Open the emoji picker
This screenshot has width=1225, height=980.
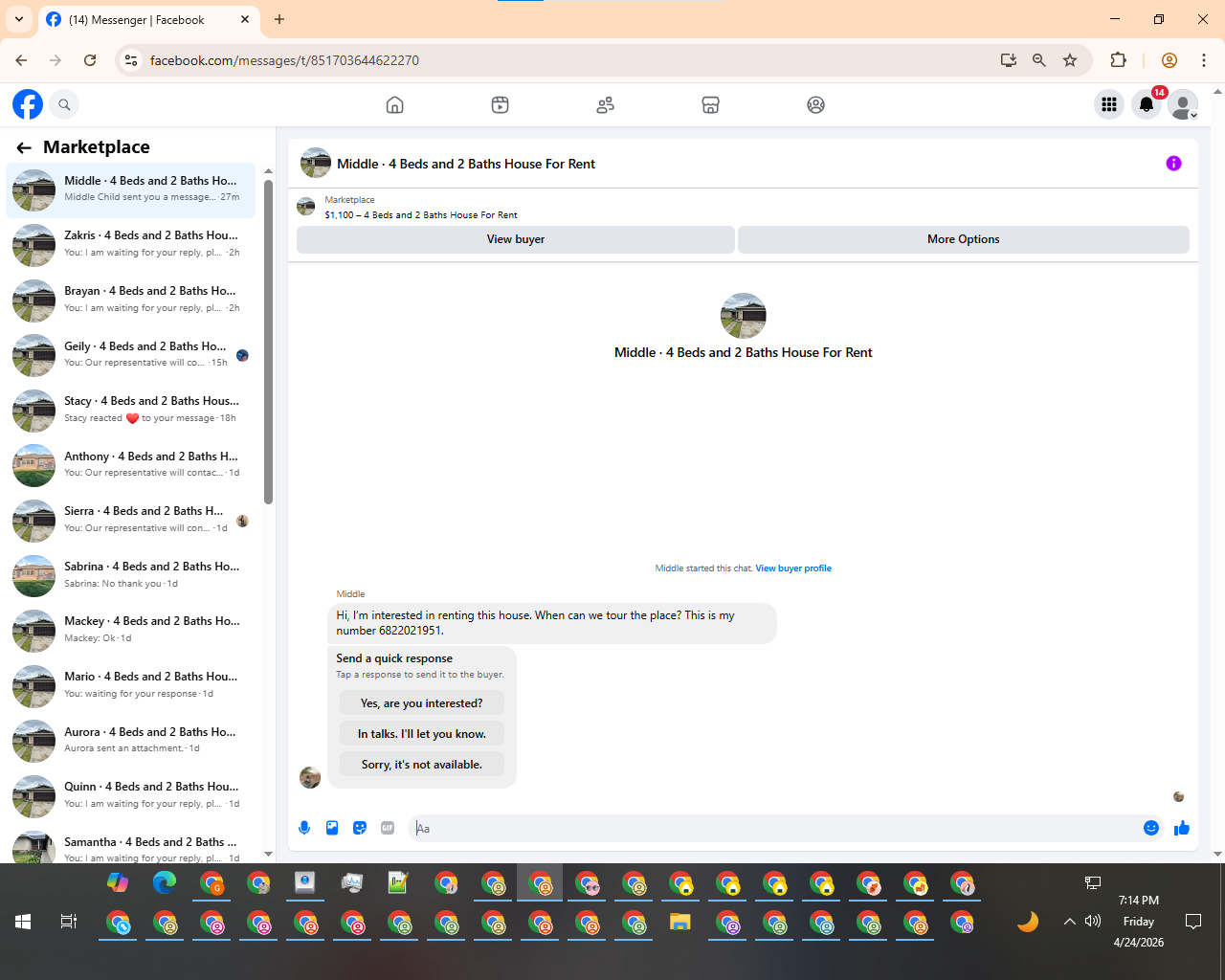pos(1151,828)
